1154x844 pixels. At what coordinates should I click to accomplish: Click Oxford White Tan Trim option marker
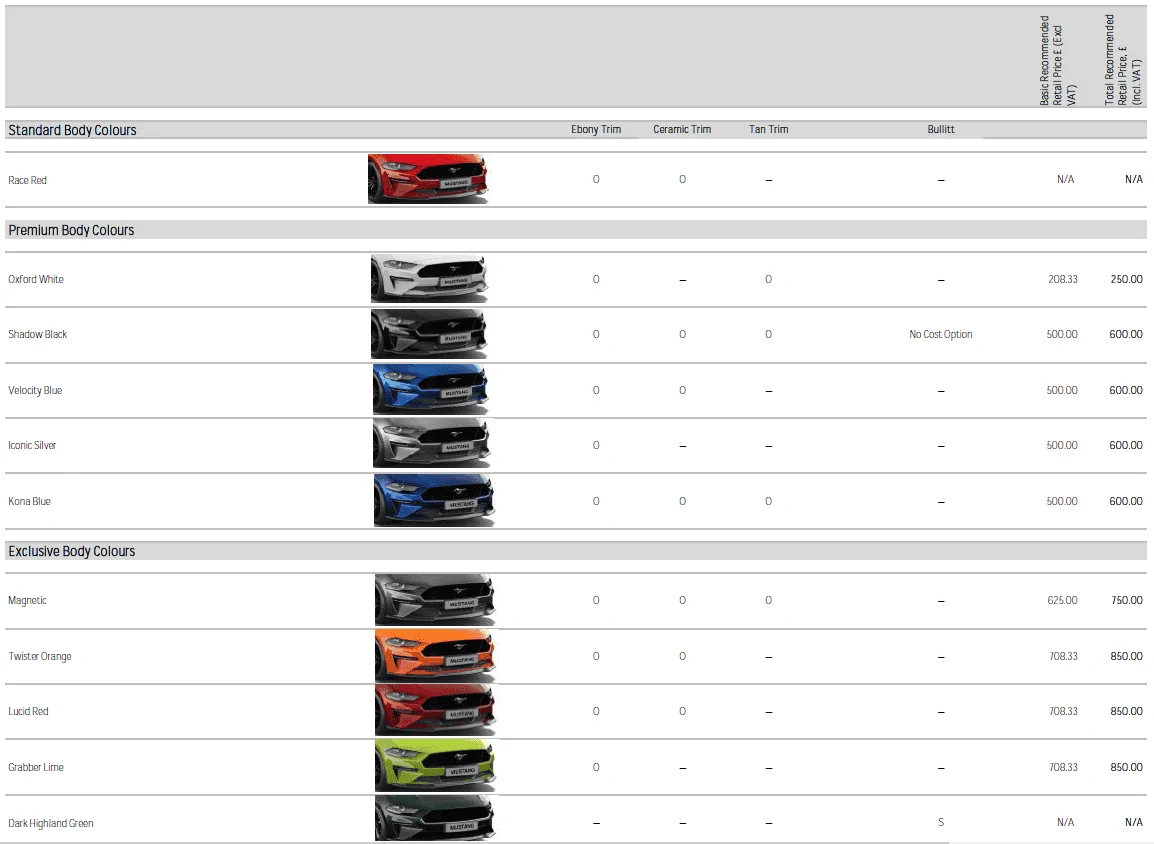click(768, 279)
